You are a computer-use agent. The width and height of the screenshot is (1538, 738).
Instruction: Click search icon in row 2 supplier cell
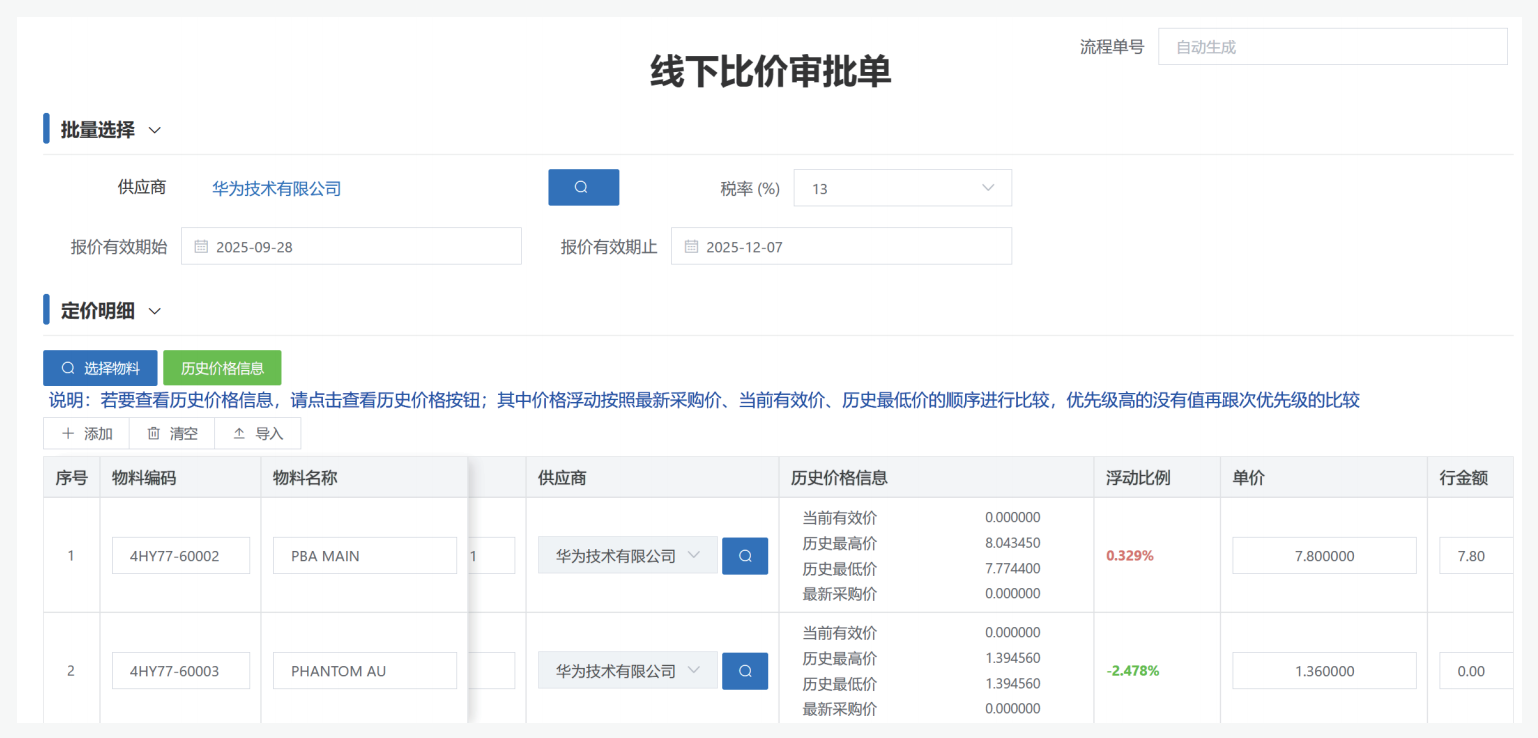745,671
